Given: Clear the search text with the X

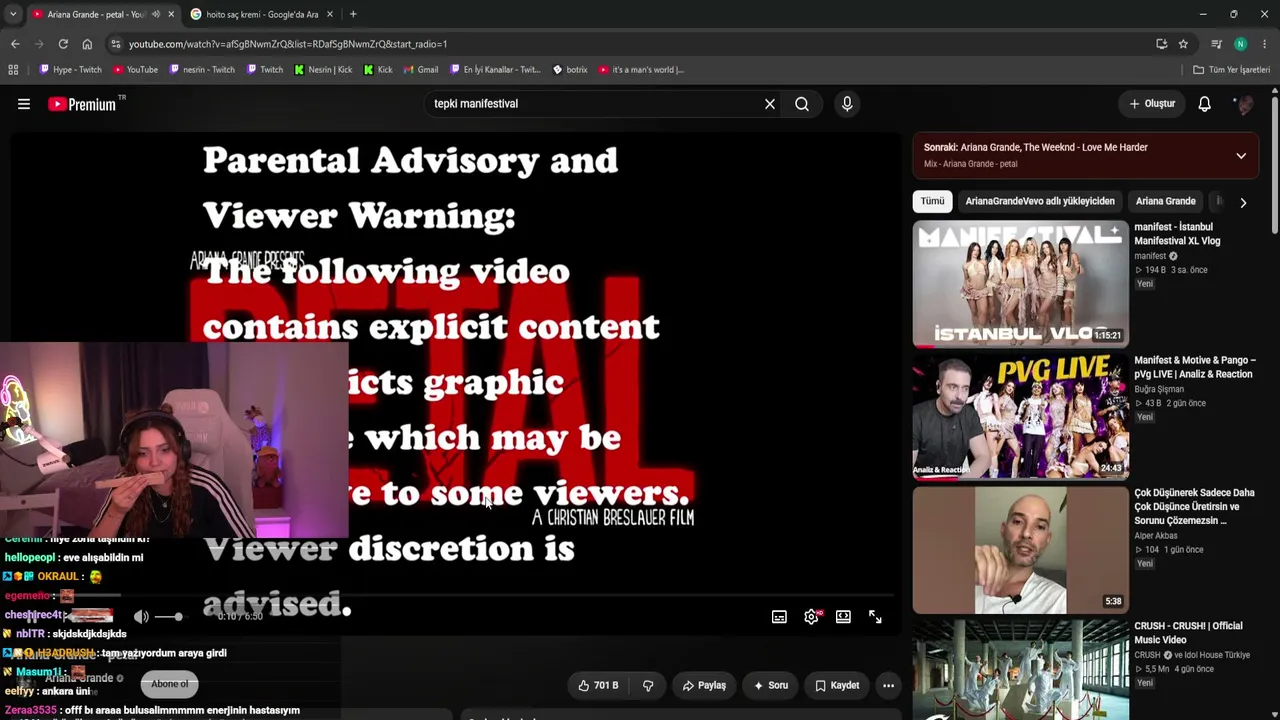Looking at the screenshot, I should click(x=770, y=104).
